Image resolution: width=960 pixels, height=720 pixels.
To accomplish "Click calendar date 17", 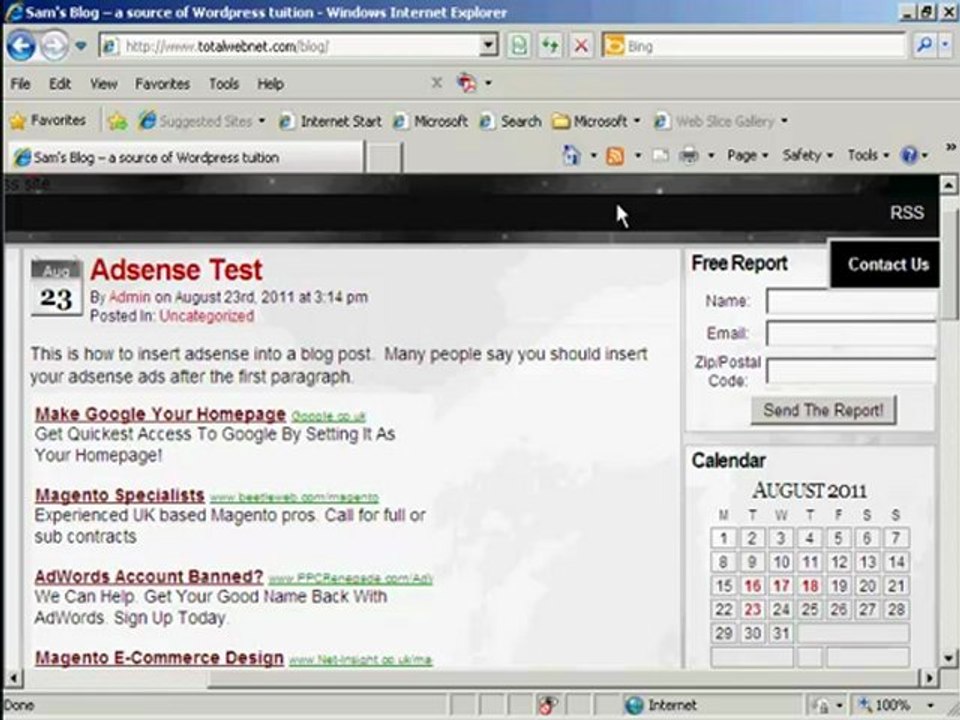I will (x=781, y=586).
